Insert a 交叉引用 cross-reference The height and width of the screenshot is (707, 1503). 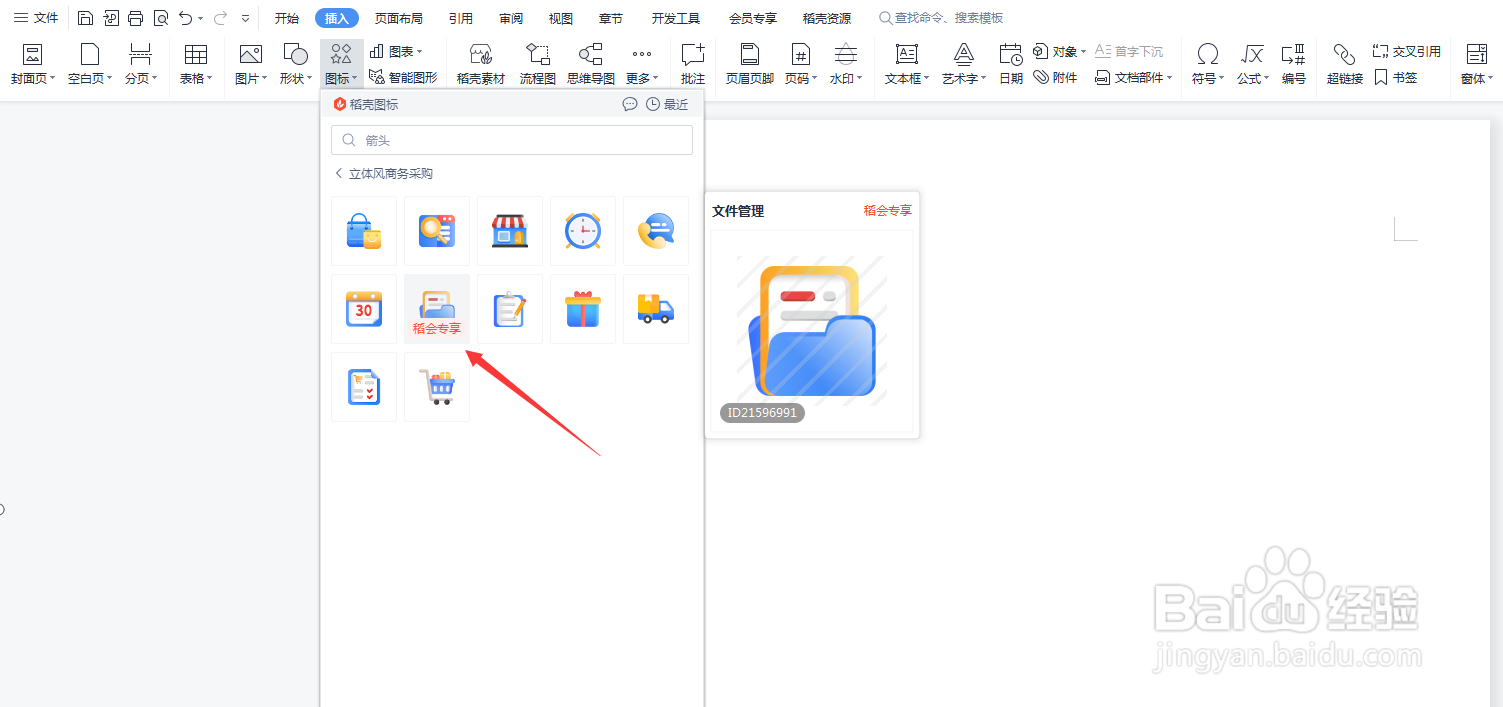click(1407, 53)
